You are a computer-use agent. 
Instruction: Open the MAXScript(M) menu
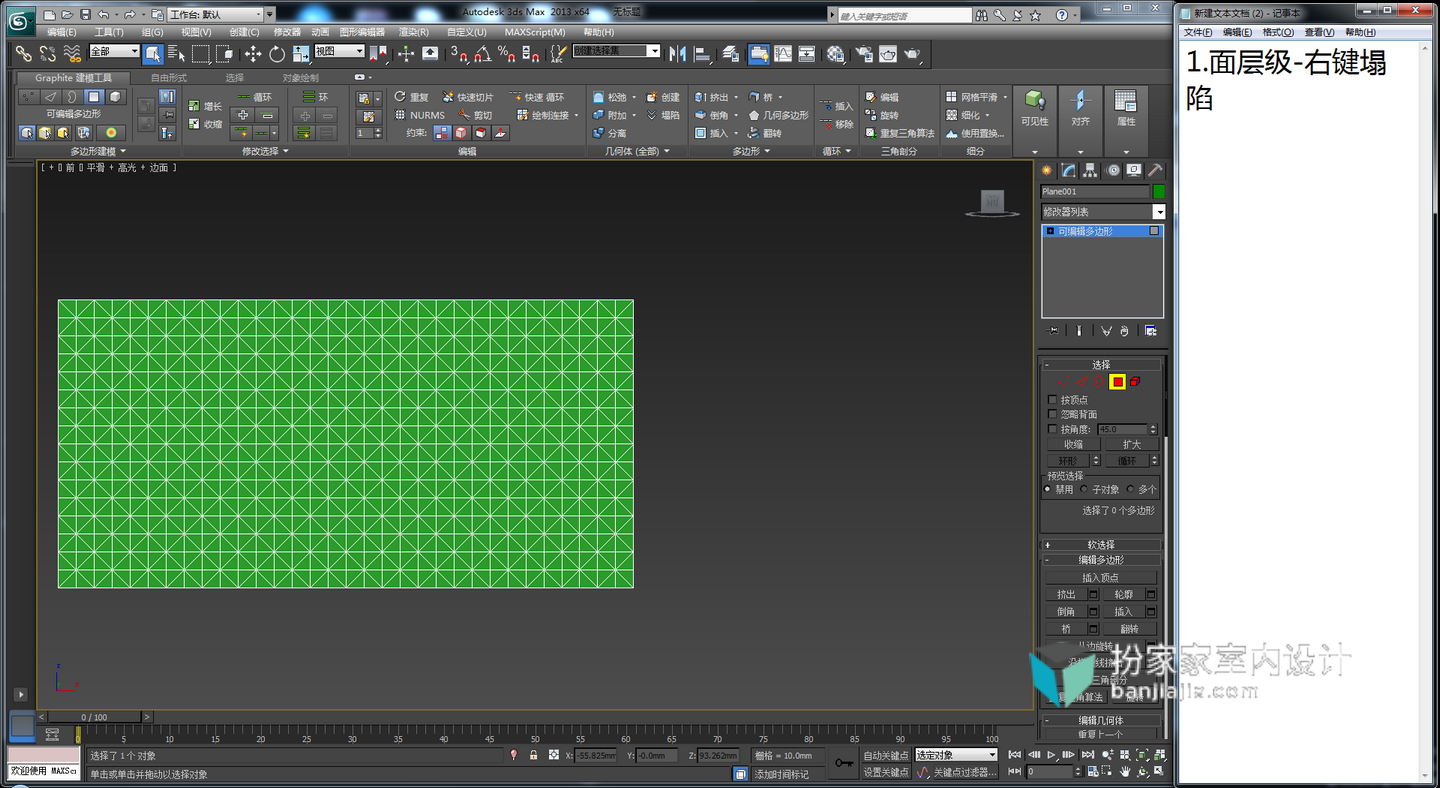(535, 32)
